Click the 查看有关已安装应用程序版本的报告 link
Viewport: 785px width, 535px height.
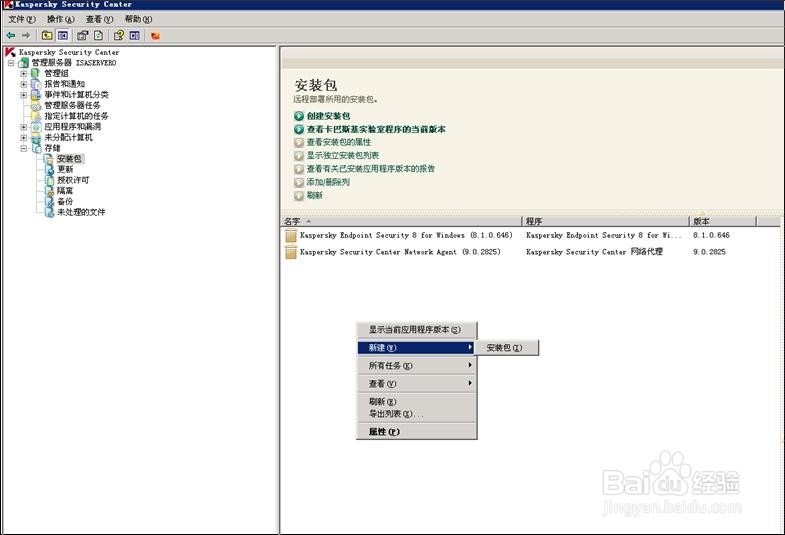370,169
